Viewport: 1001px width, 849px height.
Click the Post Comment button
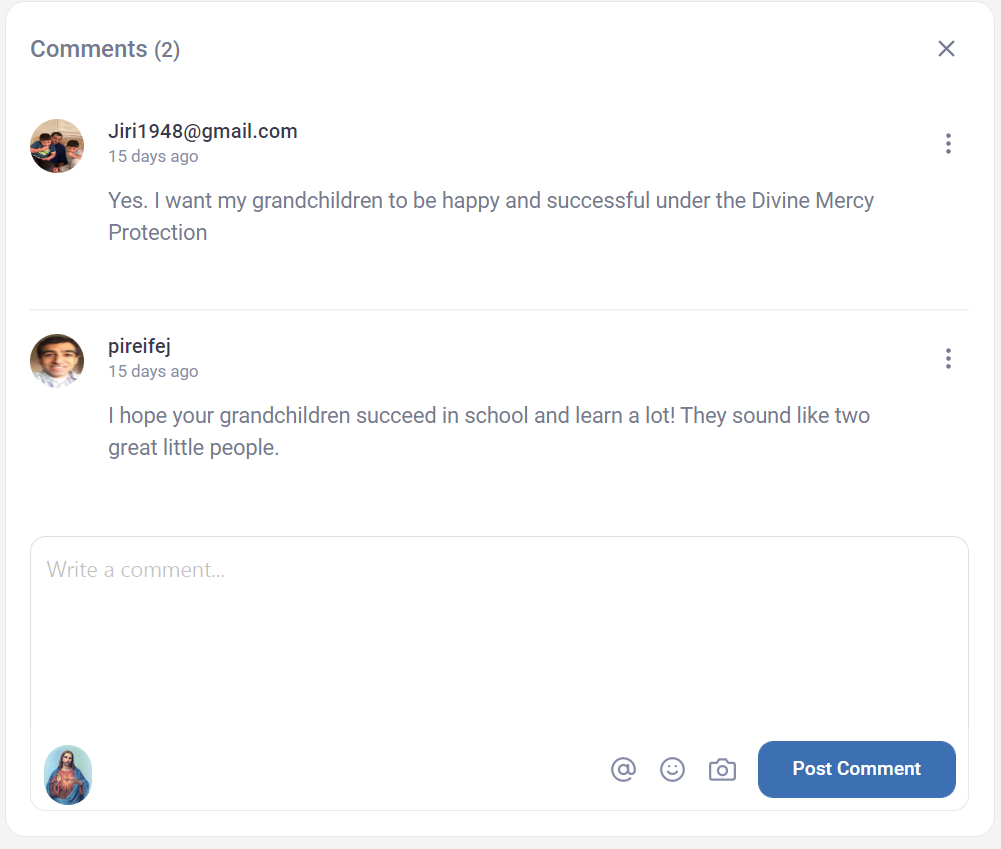pyautogui.click(x=856, y=769)
